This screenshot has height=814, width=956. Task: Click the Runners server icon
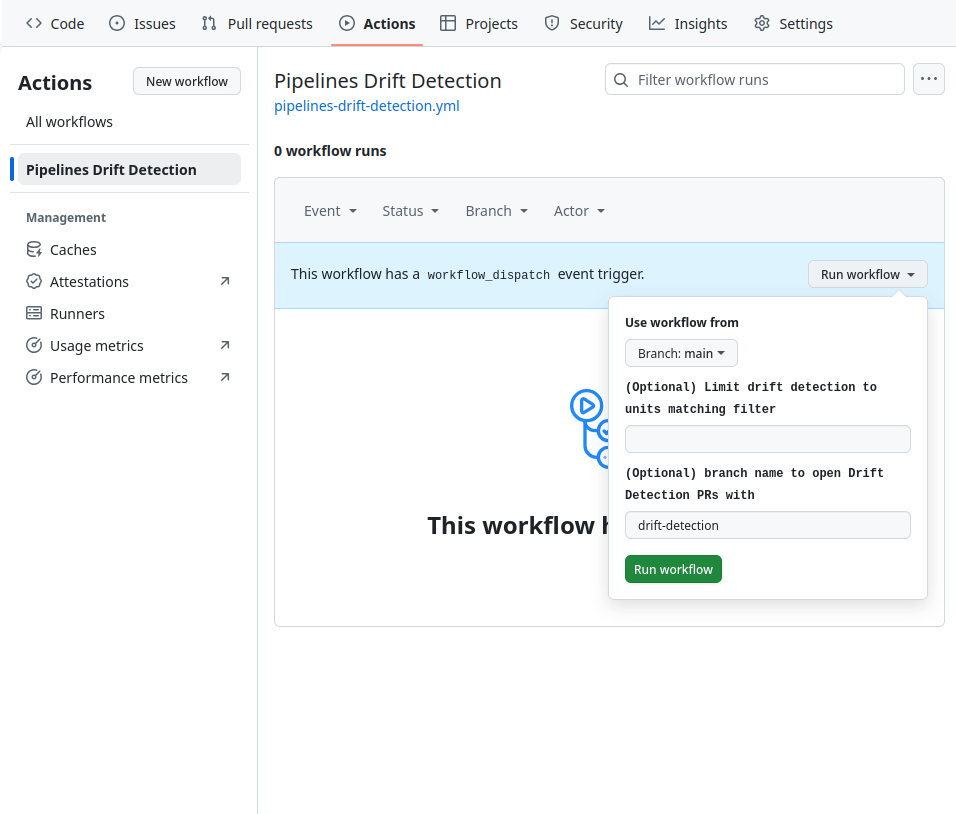34,314
